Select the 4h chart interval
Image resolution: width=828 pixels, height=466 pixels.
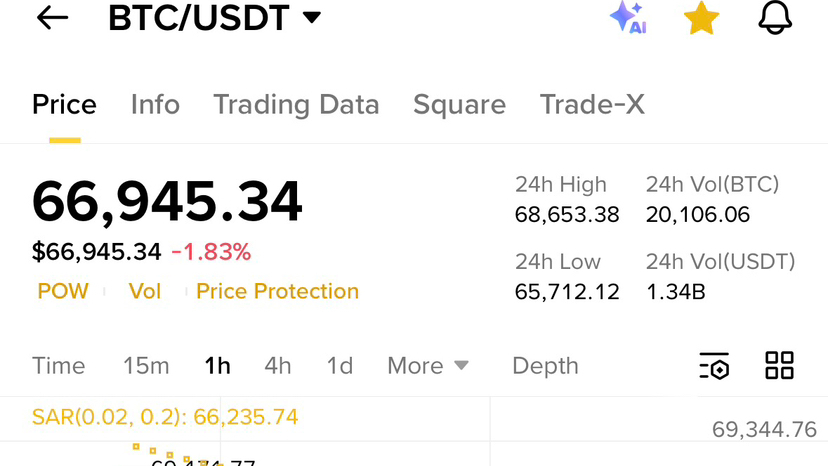point(278,366)
